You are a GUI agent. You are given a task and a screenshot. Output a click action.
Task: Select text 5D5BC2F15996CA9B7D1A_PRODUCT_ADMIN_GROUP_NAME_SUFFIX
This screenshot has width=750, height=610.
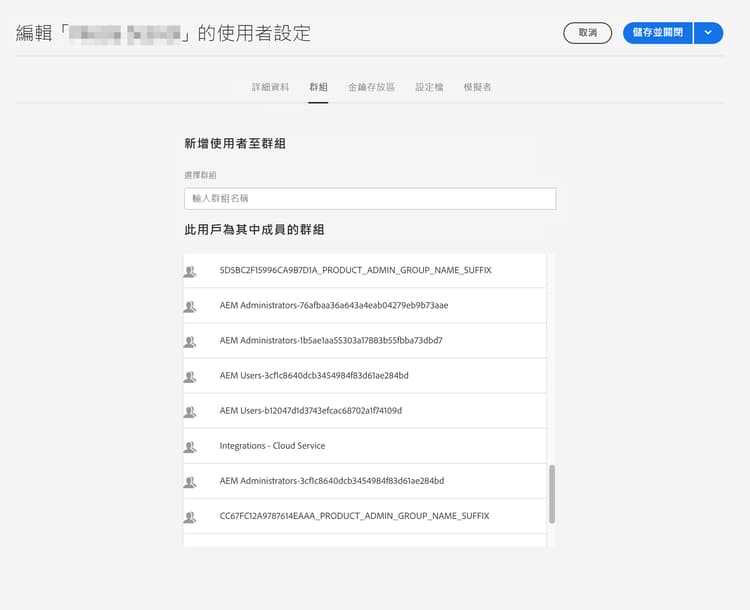pos(355,270)
